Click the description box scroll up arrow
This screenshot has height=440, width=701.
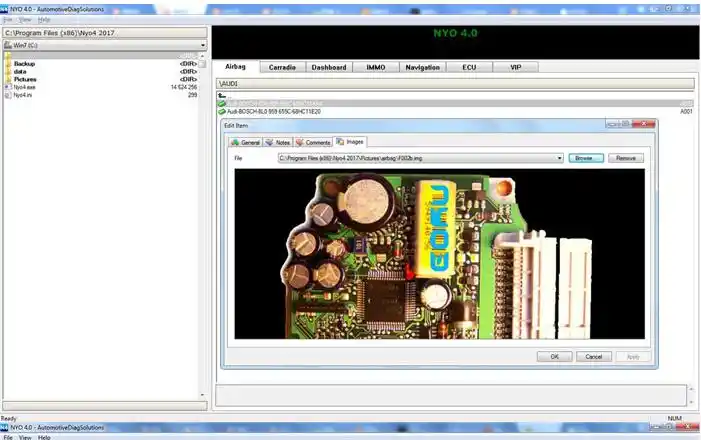pos(691,389)
